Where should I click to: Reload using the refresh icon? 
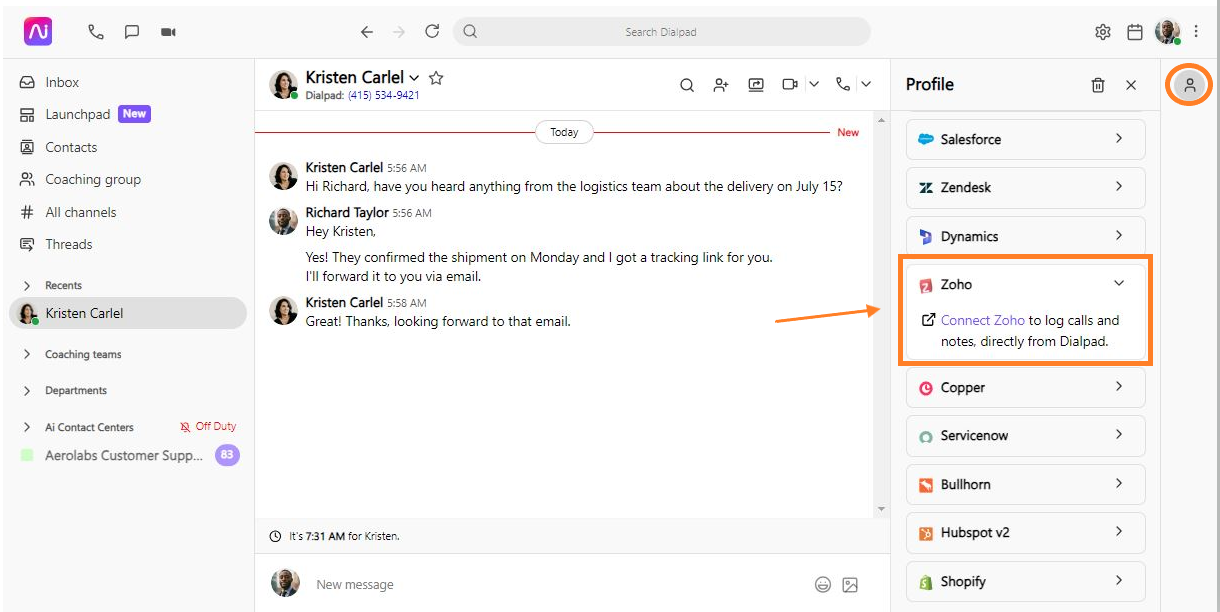coord(432,32)
